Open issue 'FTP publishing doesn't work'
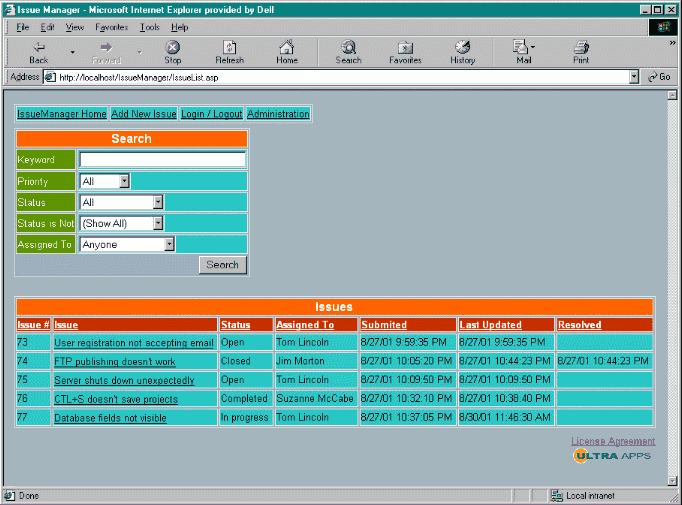The height and width of the screenshot is (505, 682). (x=114, y=362)
